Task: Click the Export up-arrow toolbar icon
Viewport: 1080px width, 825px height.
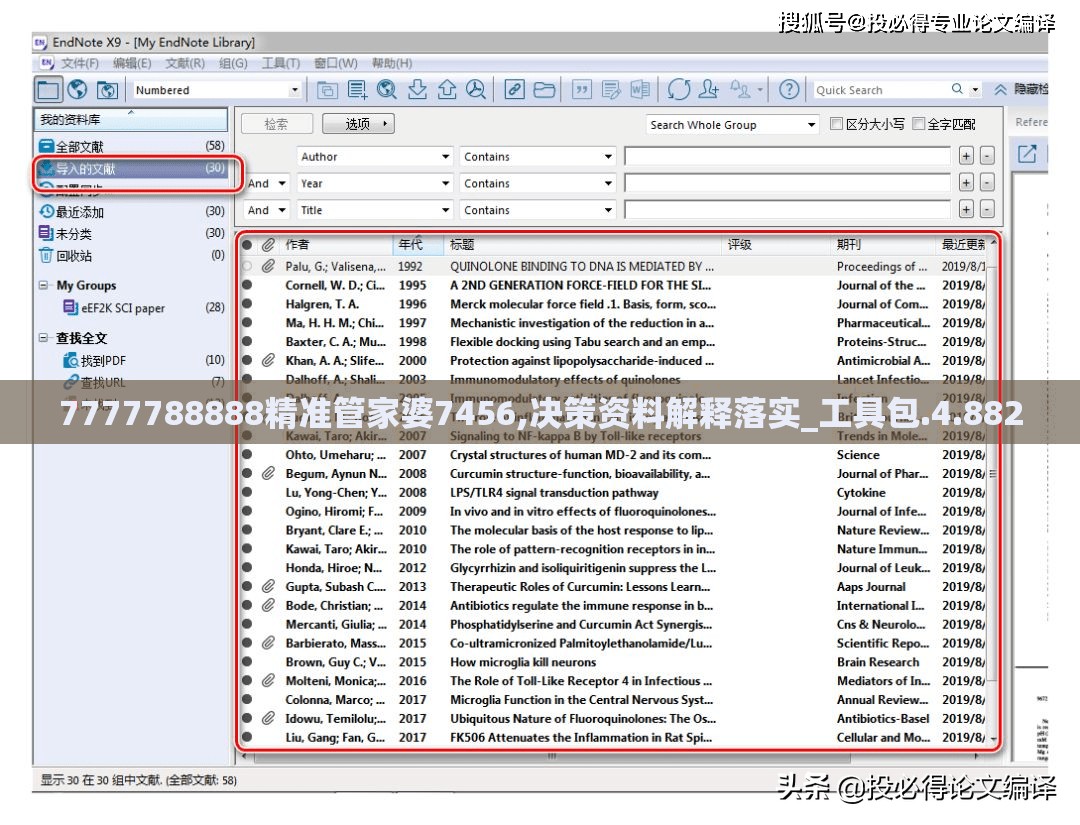Action: tap(447, 90)
